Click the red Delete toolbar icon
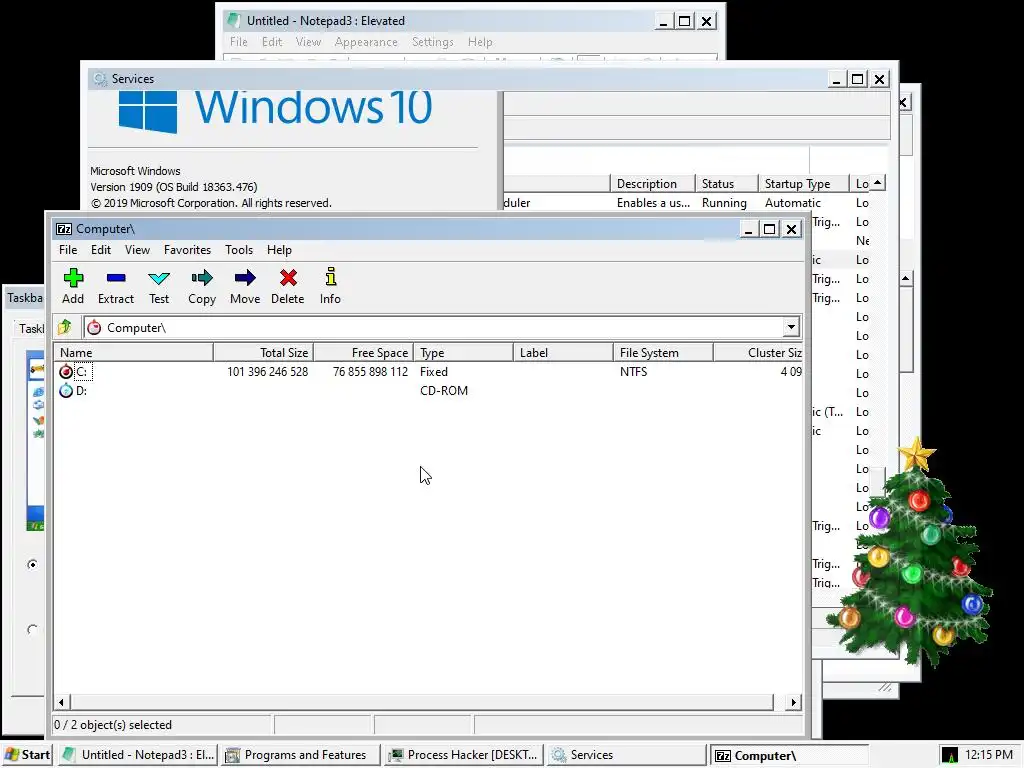 [288, 278]
